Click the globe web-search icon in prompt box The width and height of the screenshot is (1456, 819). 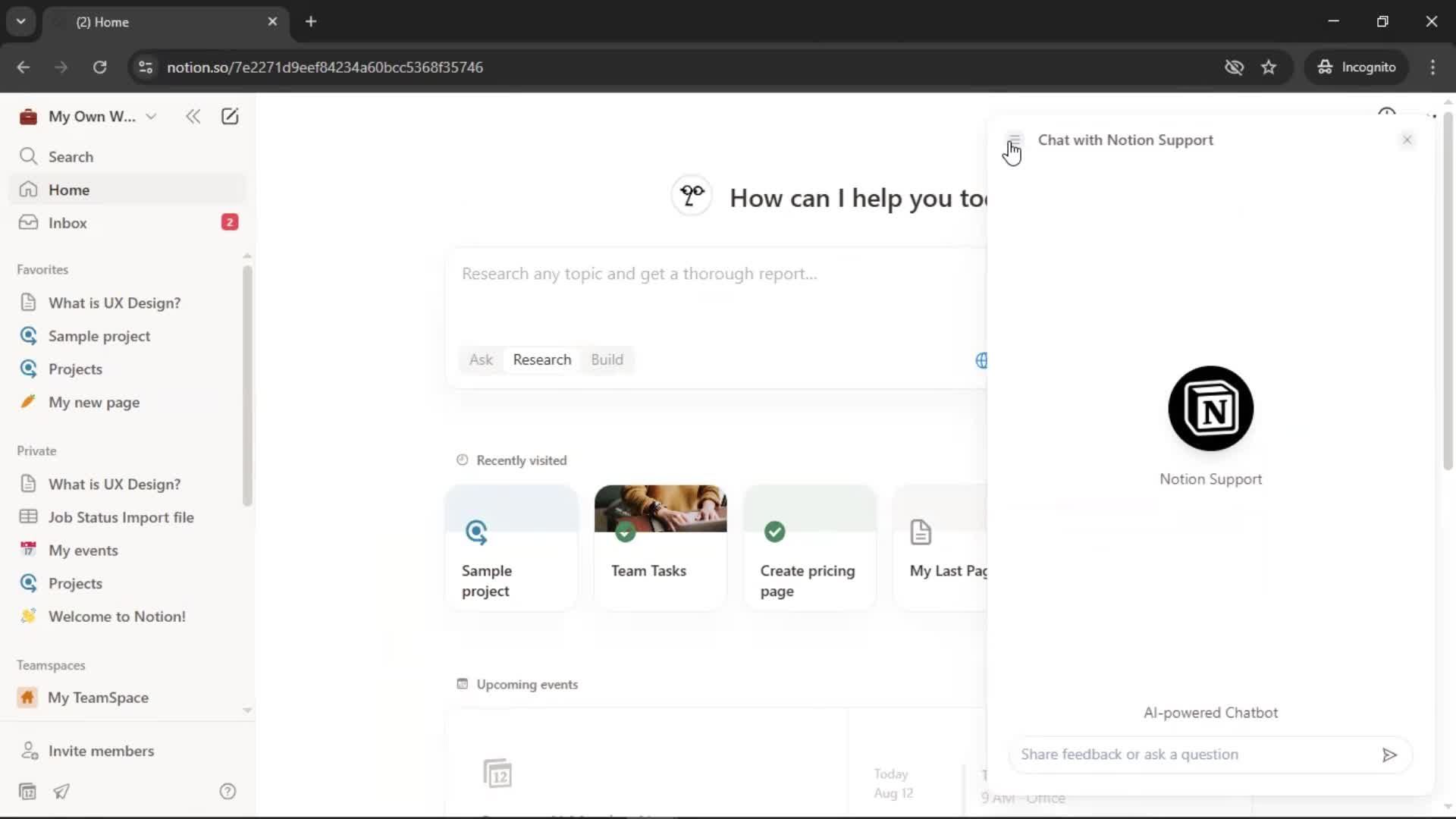[981, 360]
